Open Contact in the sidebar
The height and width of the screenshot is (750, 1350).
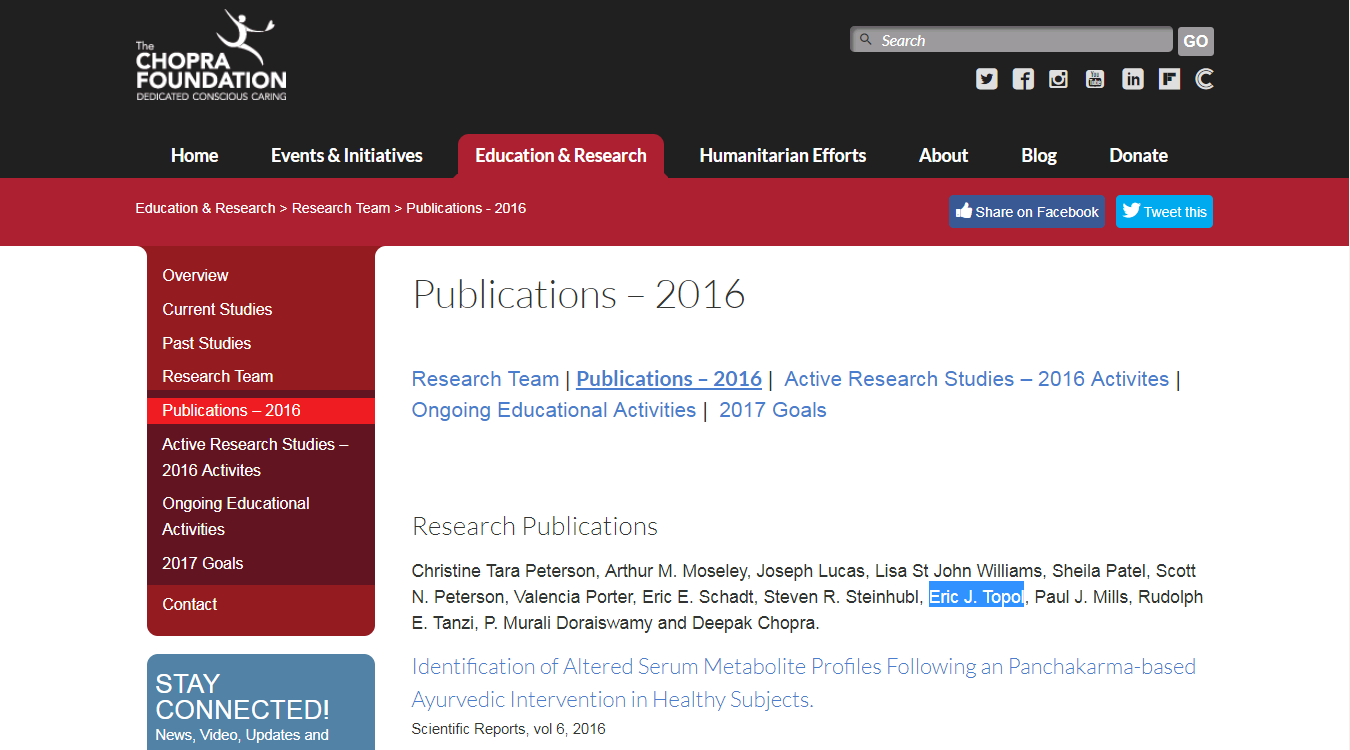190,604
